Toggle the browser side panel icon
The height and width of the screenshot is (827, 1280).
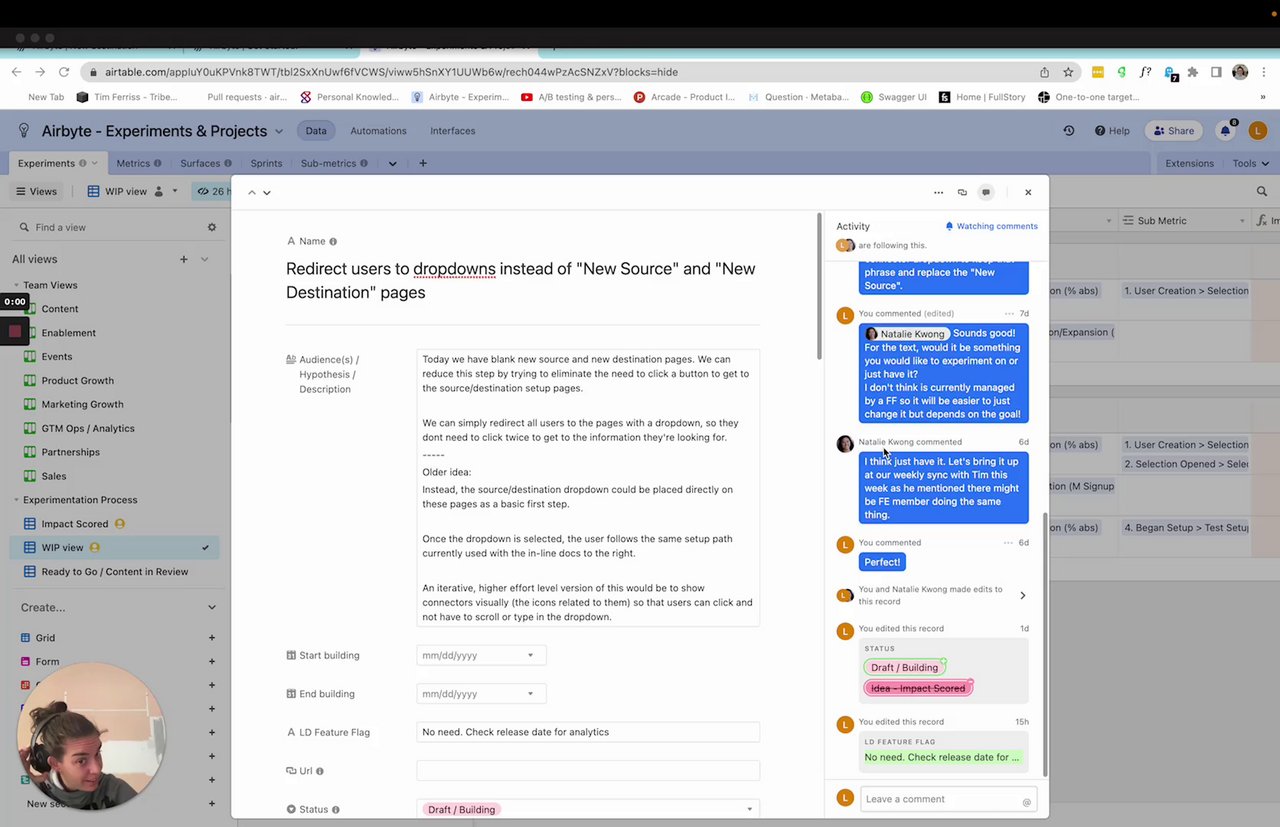click(x=1216, y=72)
